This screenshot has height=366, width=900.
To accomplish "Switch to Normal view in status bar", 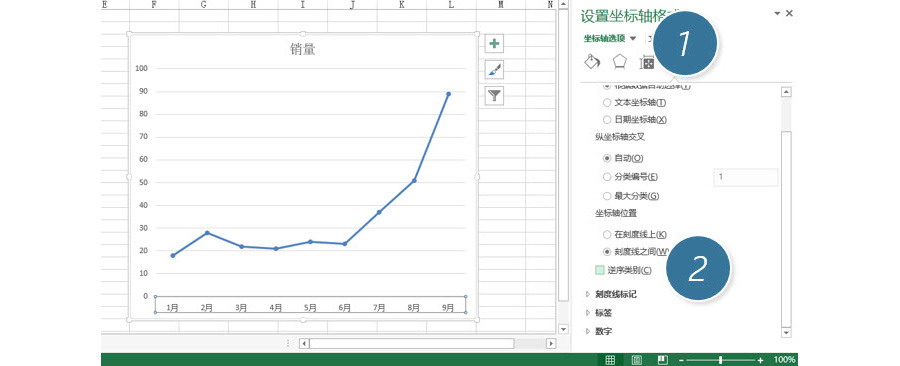I will (610, 360).
